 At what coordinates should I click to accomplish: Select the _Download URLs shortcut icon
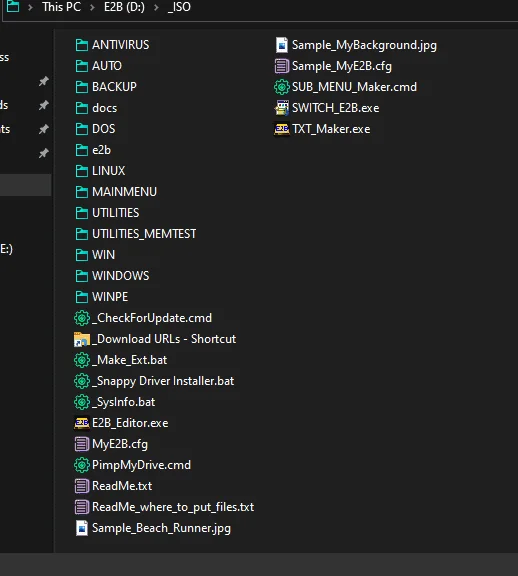coord(82,339)
